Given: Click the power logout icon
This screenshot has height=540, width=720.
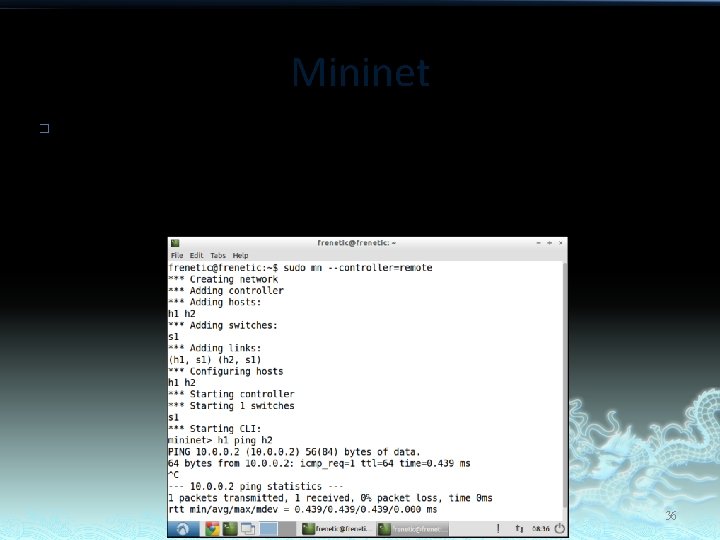Looking at the screenshot, I should click(x=560, y=529).
